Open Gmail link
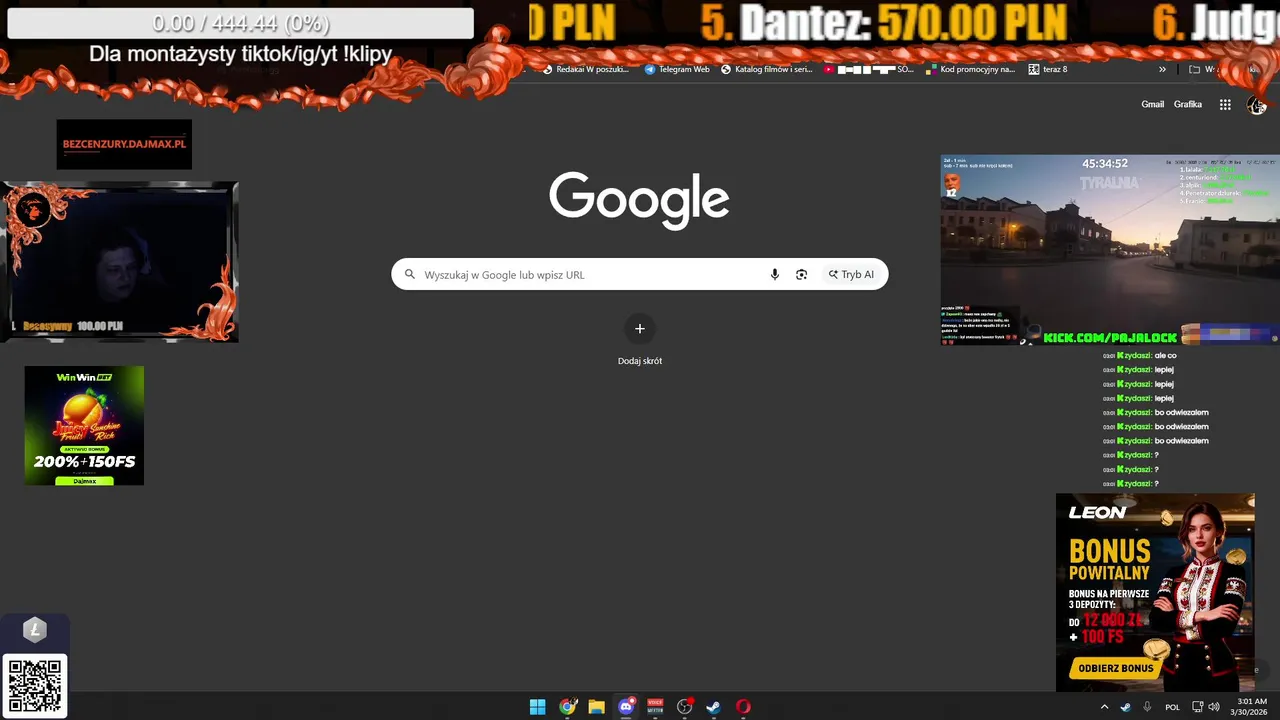 click(x=1153, y=104)
